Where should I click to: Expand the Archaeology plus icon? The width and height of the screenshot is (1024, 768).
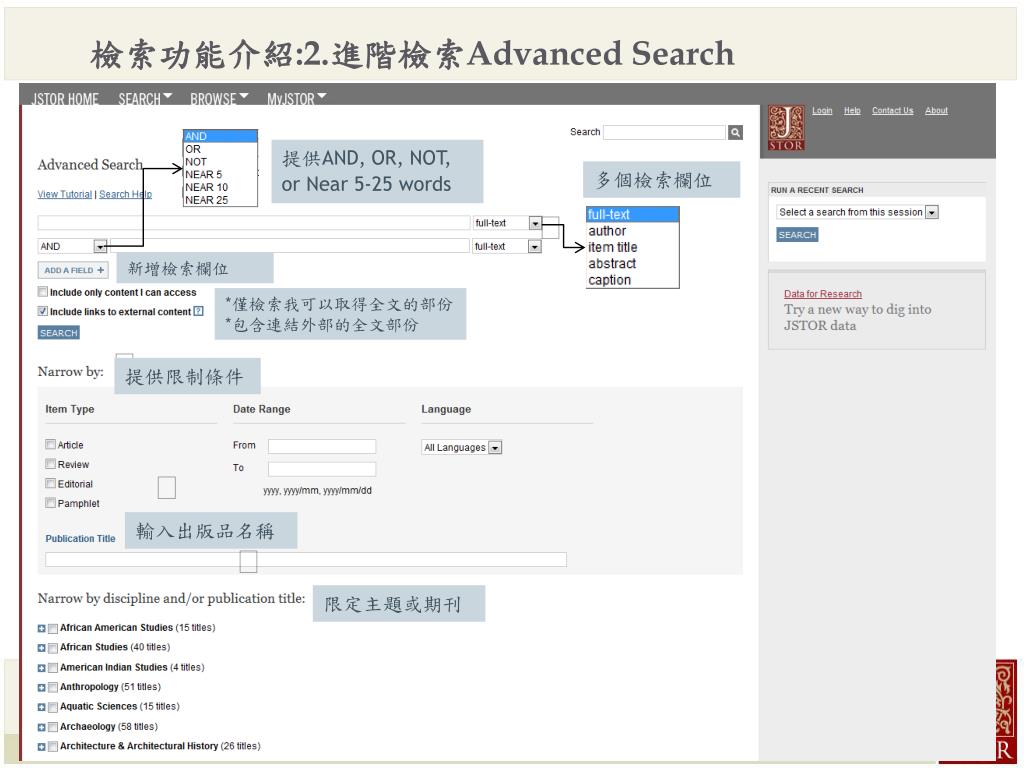click(x=41, y=728)
